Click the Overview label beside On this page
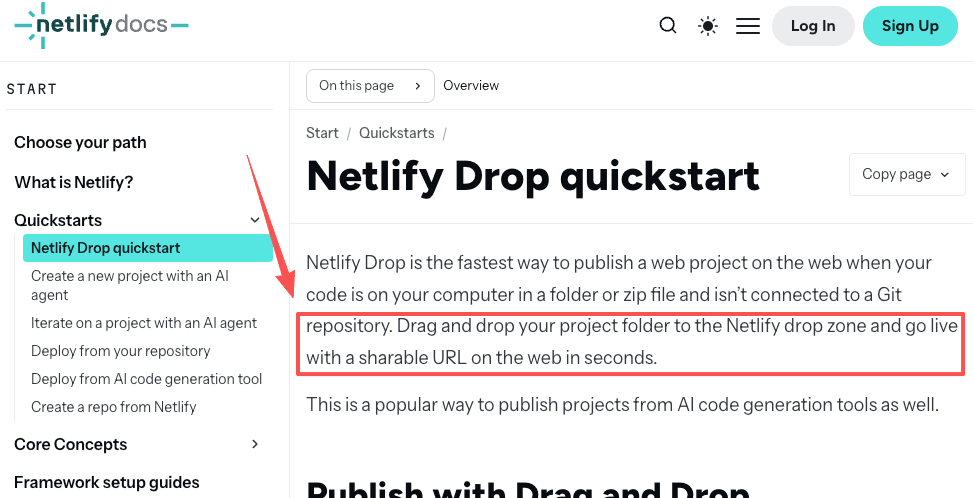973x498 pixels. tap(471, 86)
